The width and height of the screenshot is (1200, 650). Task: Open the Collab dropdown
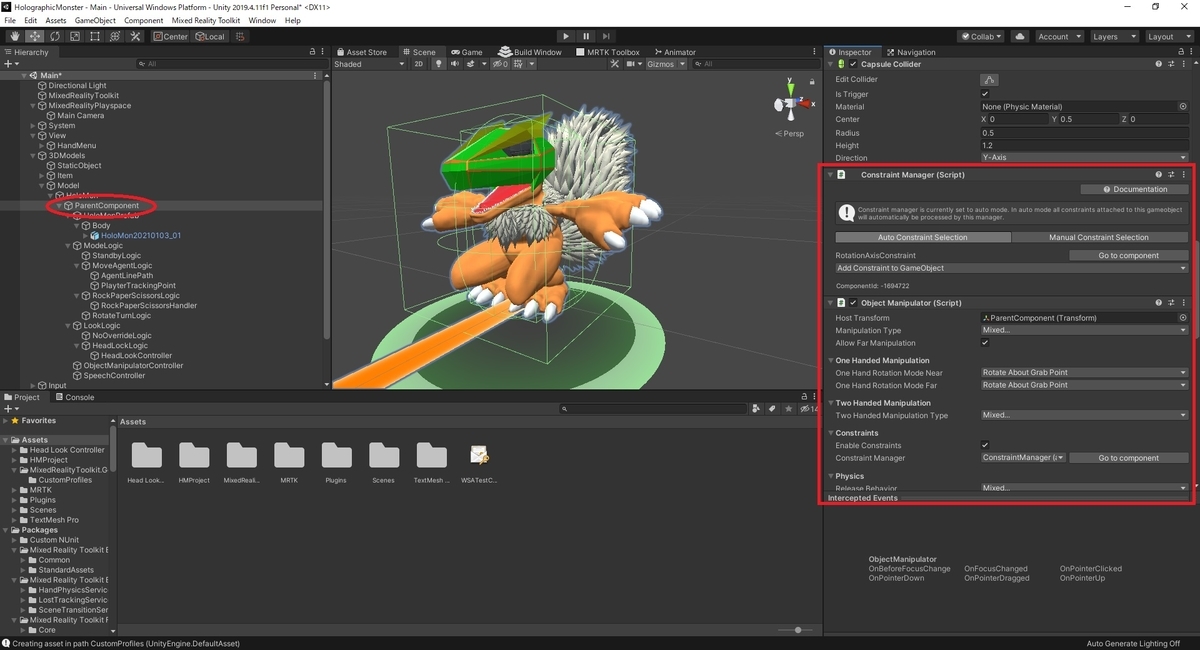coord(982,36)
